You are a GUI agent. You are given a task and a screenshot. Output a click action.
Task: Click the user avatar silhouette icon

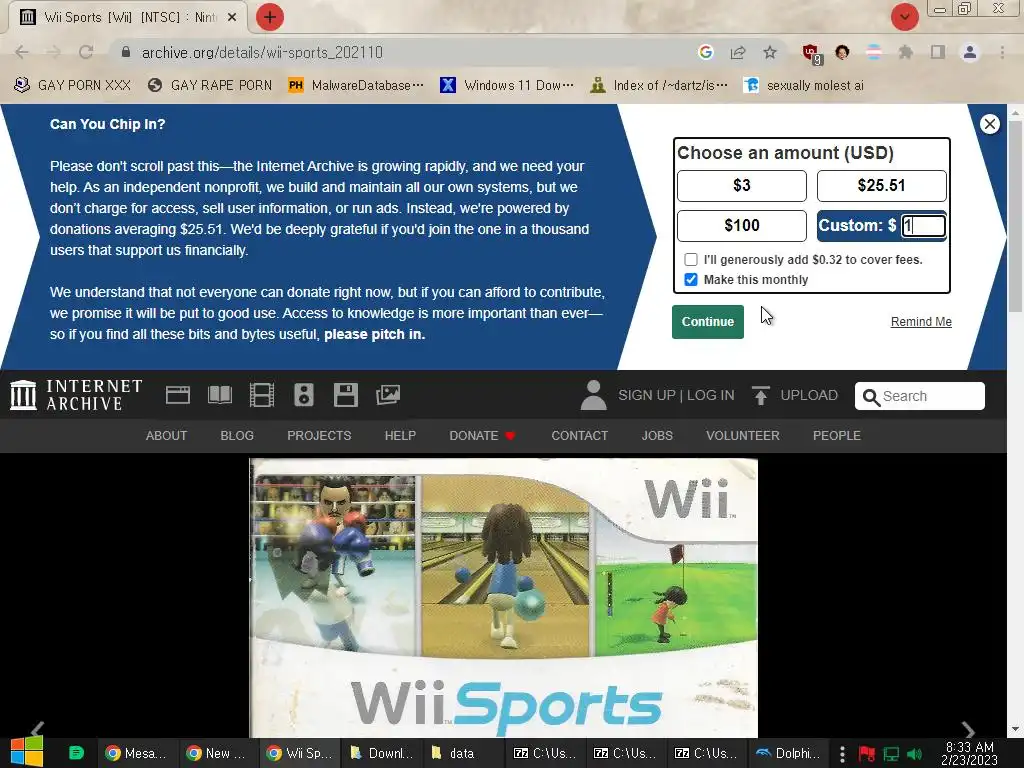(594, 395)
